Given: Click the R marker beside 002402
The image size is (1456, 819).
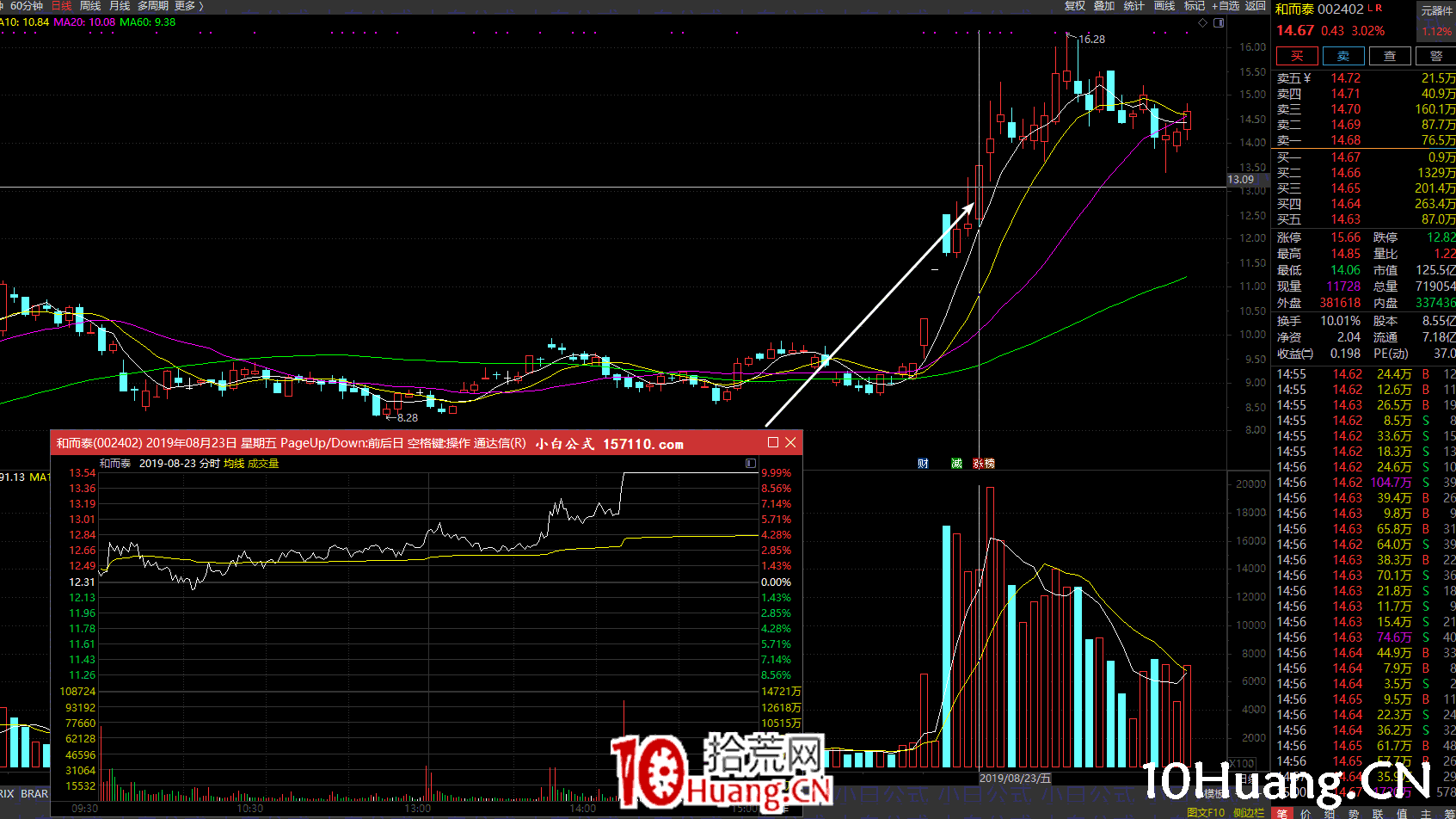Looking at the screenshot, I should pyautogui.click(x=1379, y=8).
